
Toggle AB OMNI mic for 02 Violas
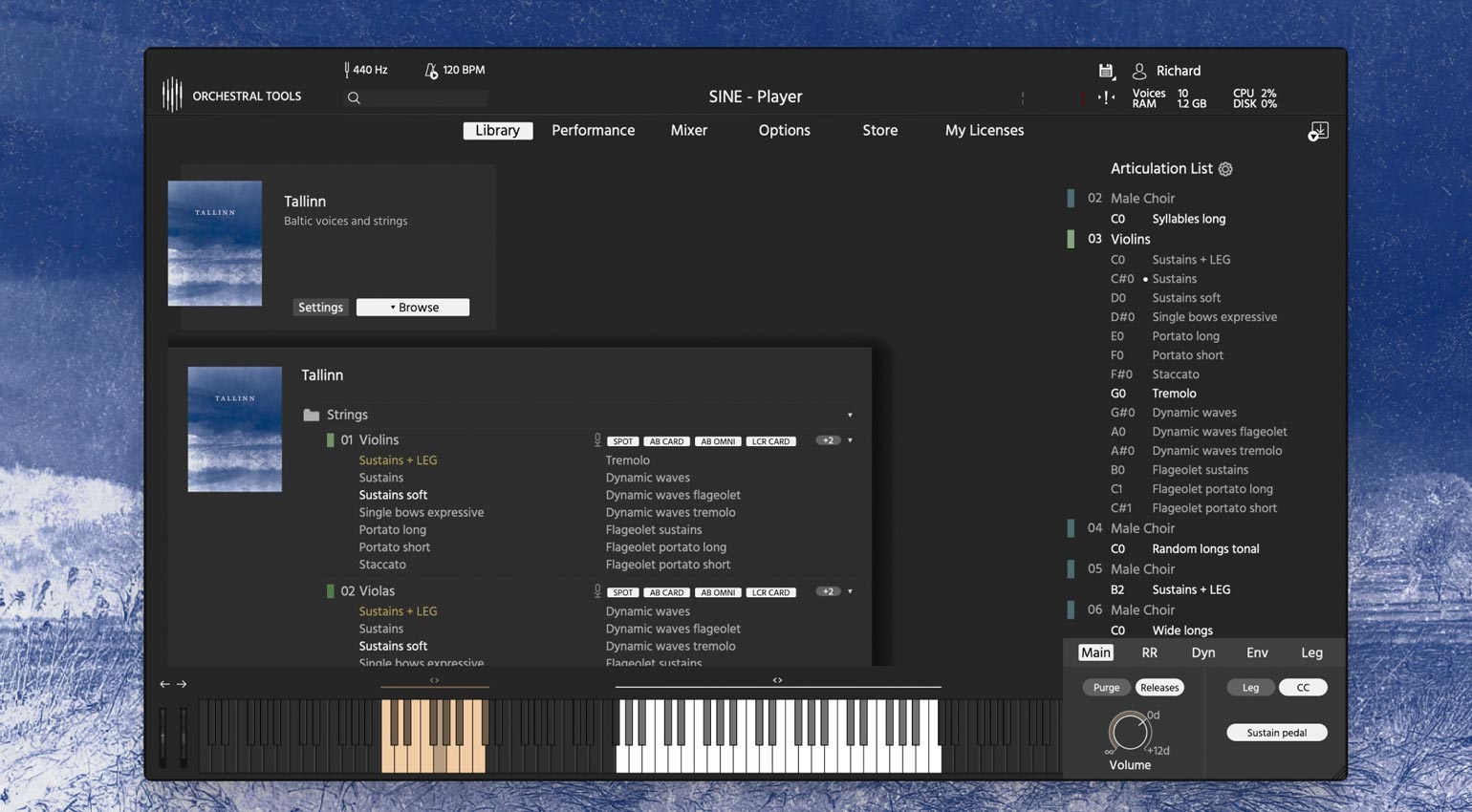click(718, 592)
